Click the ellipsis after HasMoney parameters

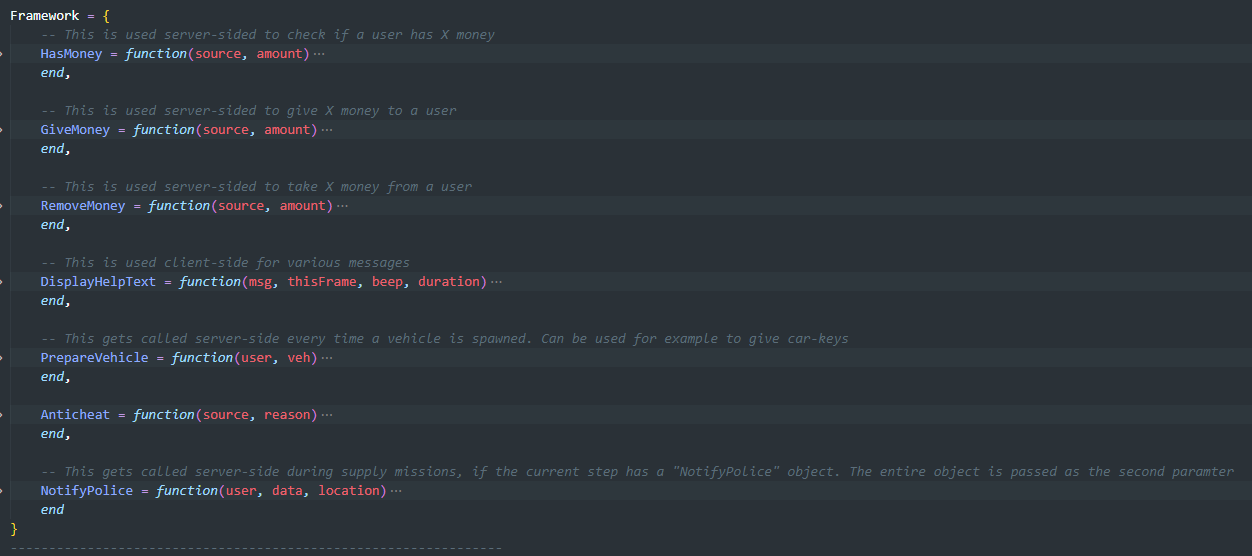[x=319, y=54]
